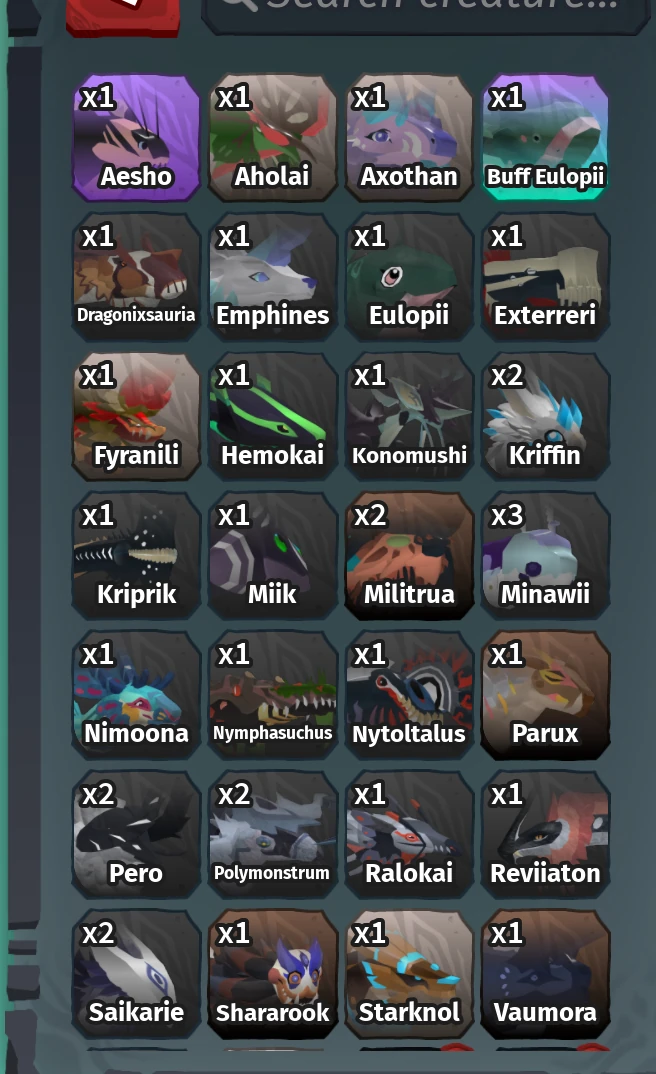
Task: Open the Polymonstrum creature slot
Action: 273,834
